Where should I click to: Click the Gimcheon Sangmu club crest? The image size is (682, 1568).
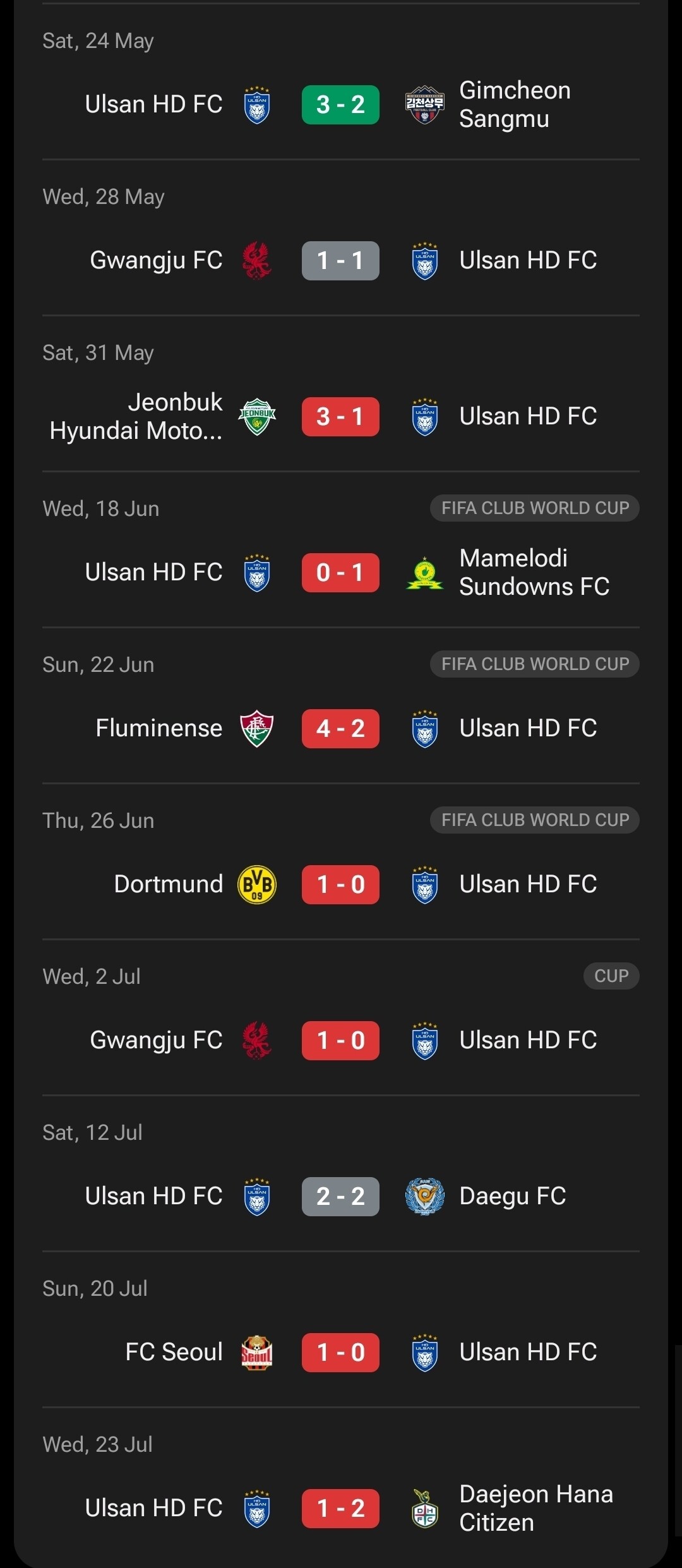(x=424, y=105)
